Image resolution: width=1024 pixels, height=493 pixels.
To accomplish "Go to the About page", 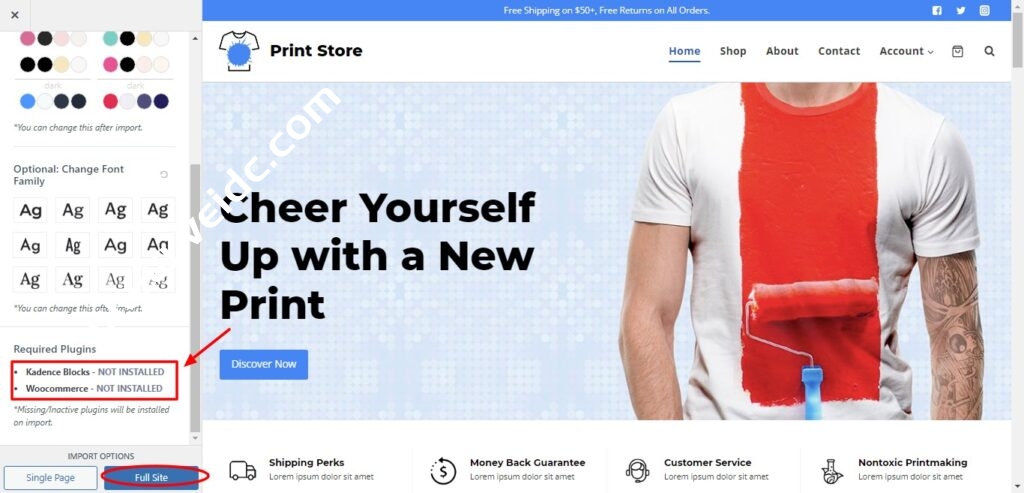I will click(782, 51).
